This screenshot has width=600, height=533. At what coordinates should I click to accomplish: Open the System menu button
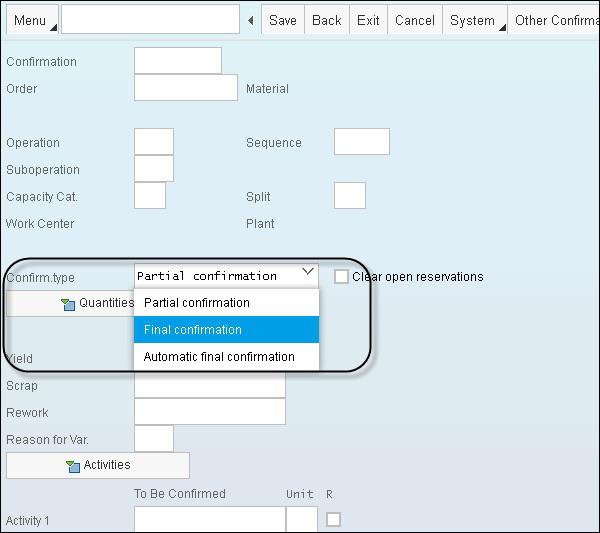tap(475, 20)
